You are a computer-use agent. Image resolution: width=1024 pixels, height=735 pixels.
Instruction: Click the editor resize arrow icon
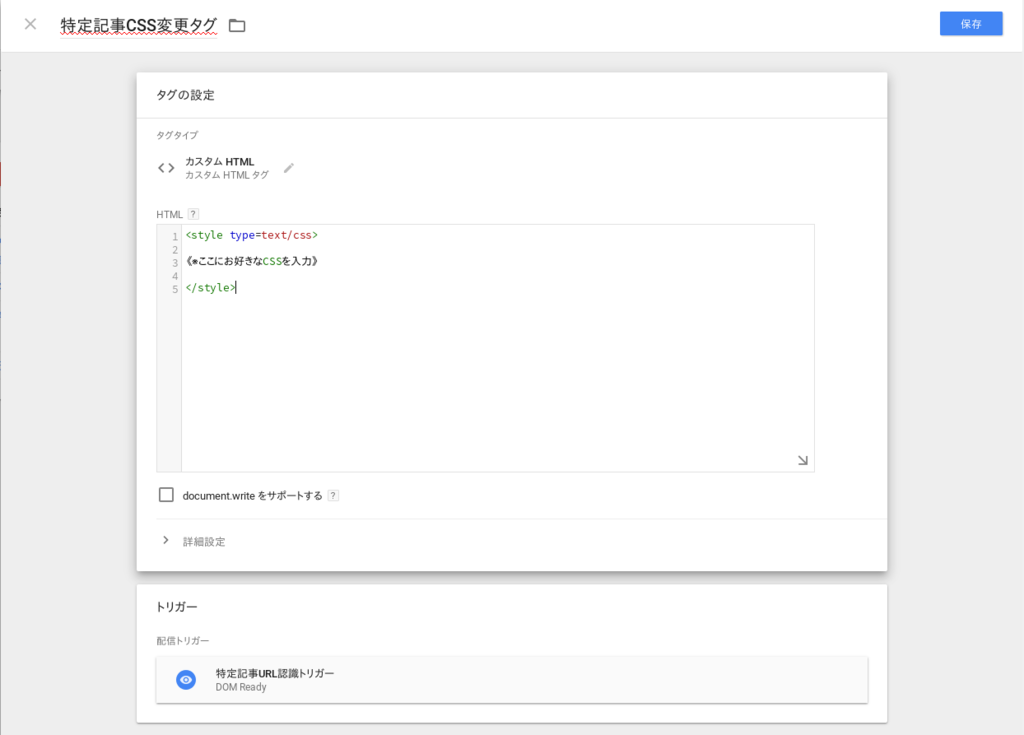click(803, 460)
